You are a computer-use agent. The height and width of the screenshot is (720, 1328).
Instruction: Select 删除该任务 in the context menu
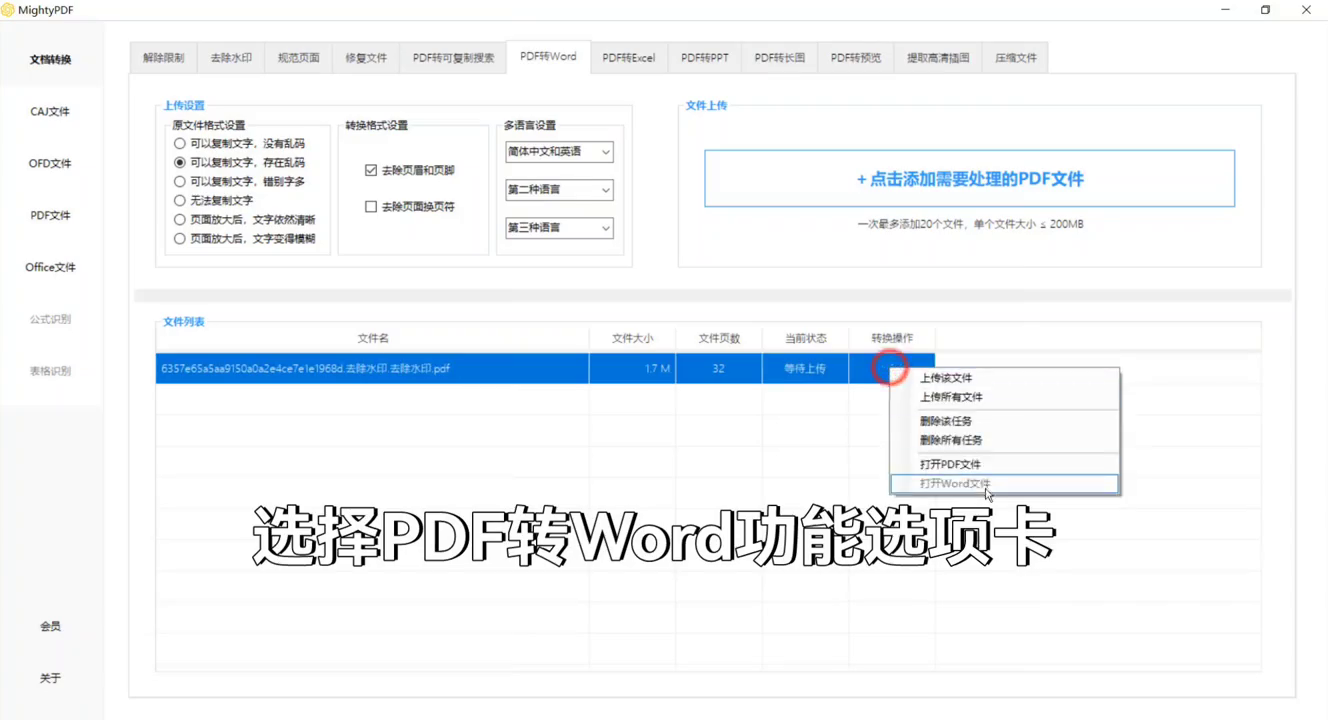point(1004,421)
